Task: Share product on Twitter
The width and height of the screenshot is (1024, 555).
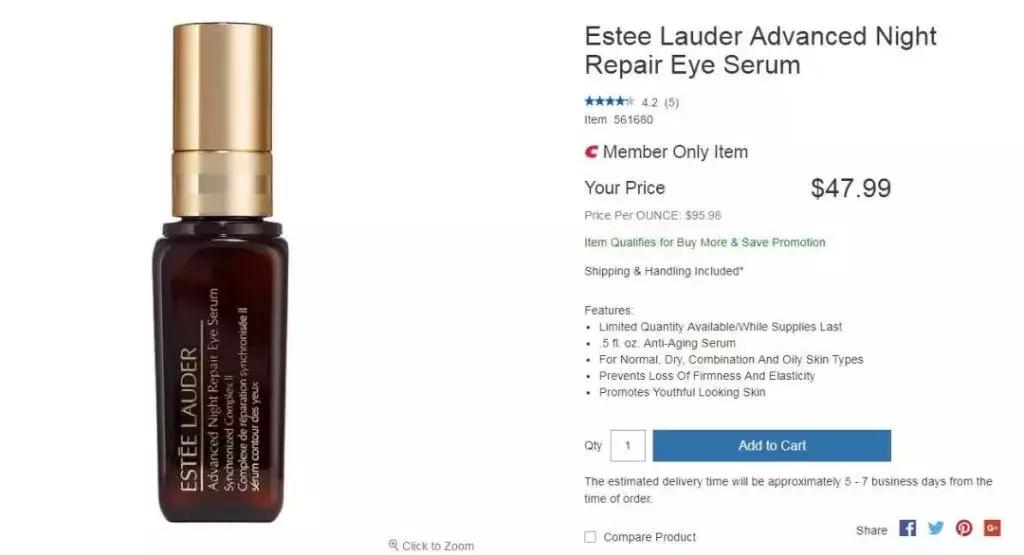Action: point(936,528)
